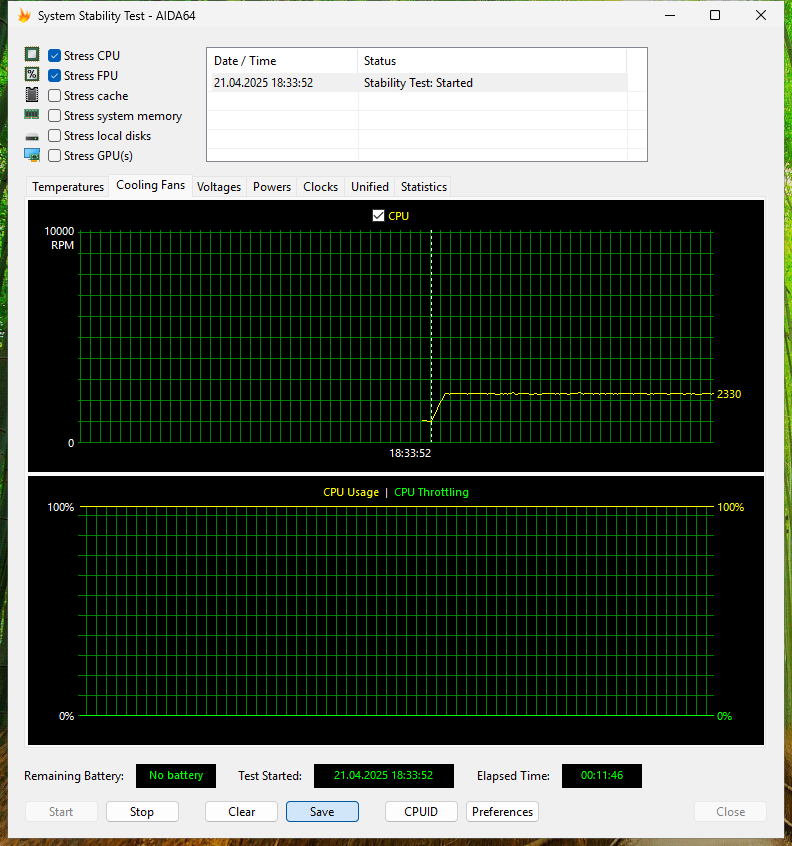792x846 pixels.
Task: Click the RAM module icon beside Stress system memory
Action: [x=32, y=114]
